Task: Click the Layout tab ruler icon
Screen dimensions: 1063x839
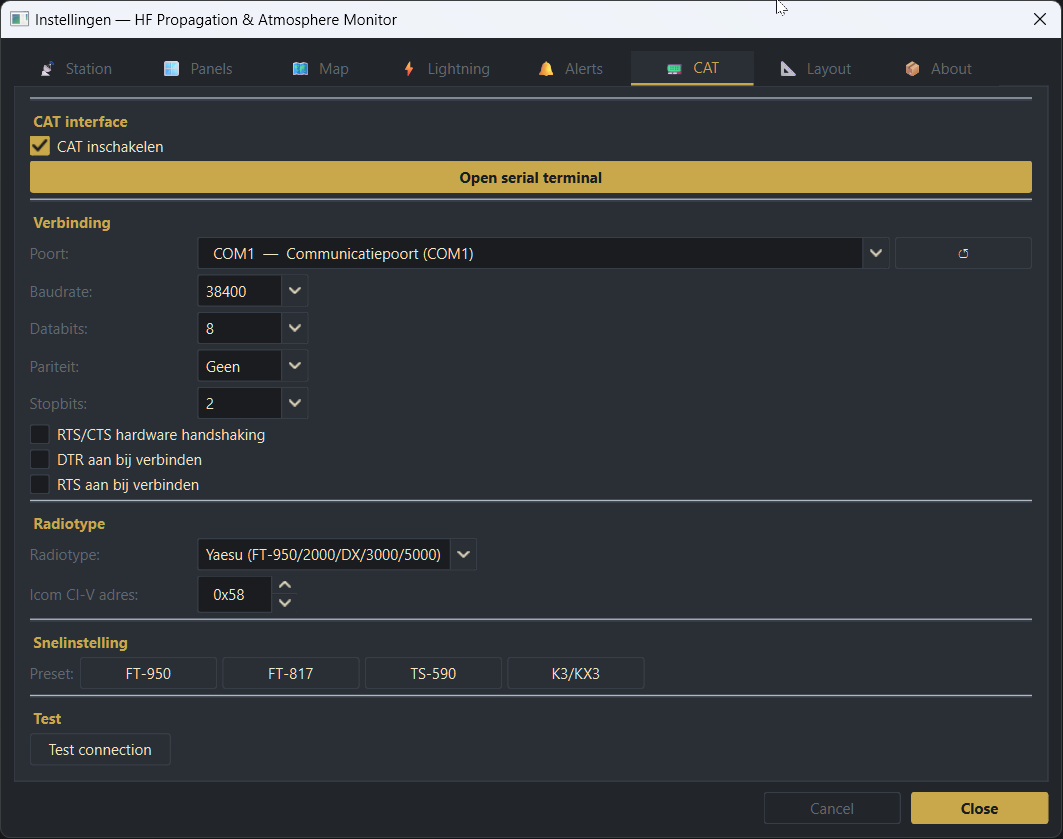Action: (788, 68)
